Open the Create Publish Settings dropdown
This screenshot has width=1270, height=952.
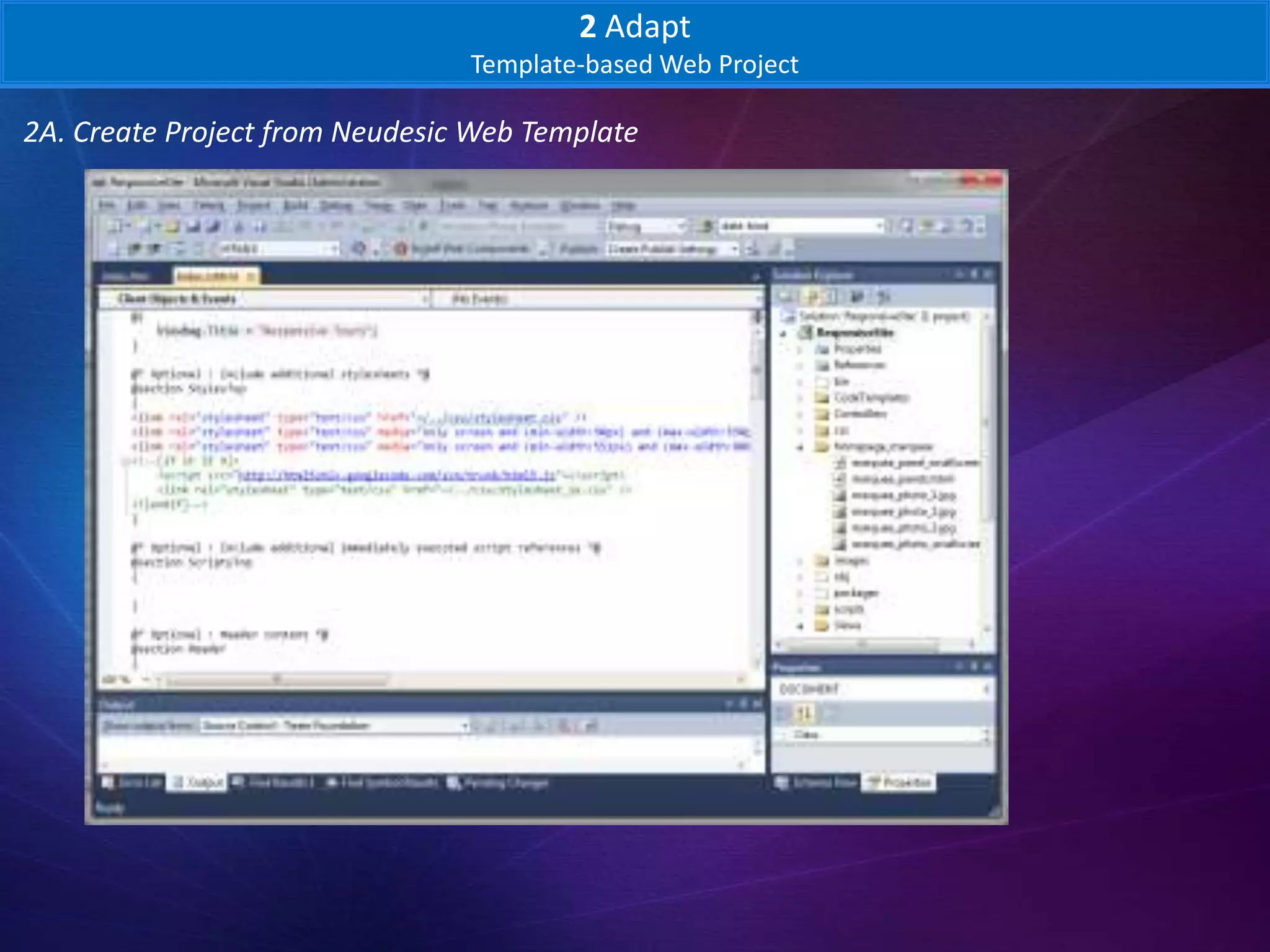672,249
